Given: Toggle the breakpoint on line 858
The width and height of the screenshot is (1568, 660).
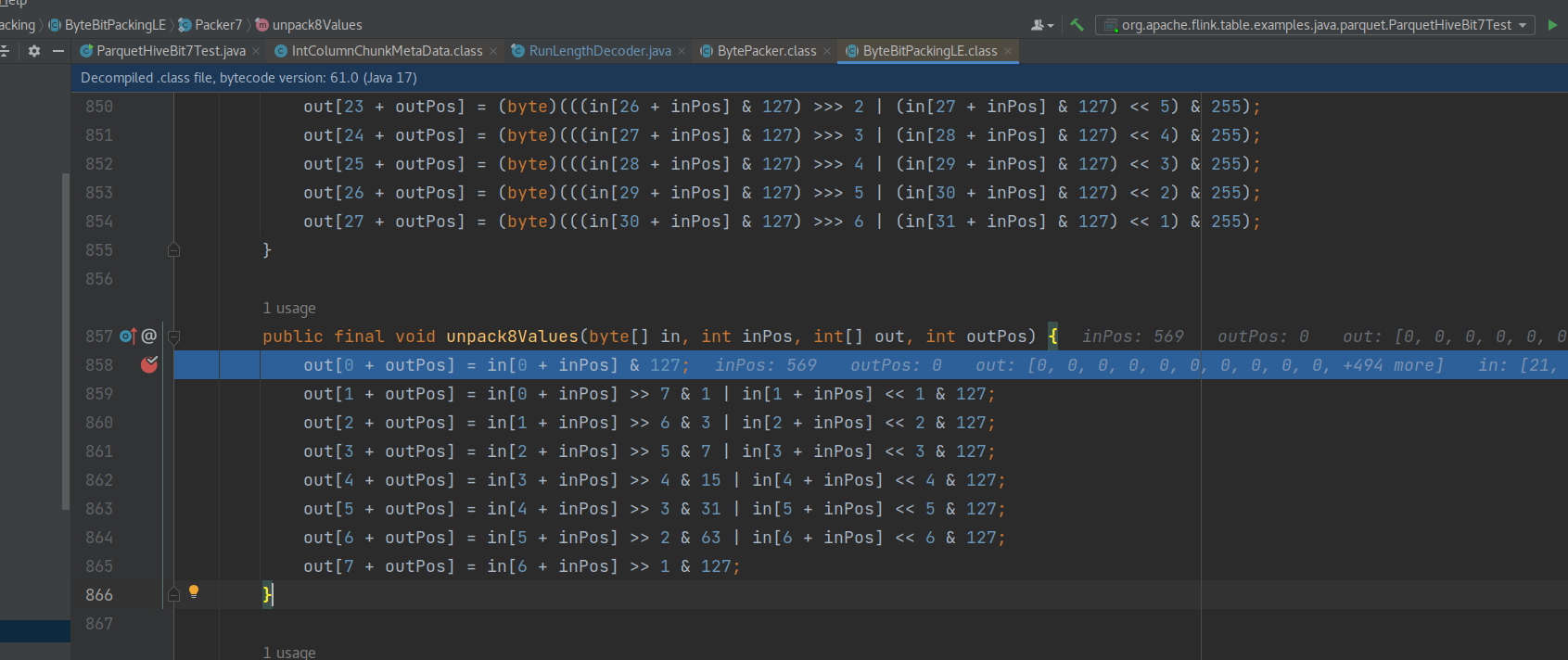Looking at the screenshot, I should pyautogui.click(x=148, y=364).
